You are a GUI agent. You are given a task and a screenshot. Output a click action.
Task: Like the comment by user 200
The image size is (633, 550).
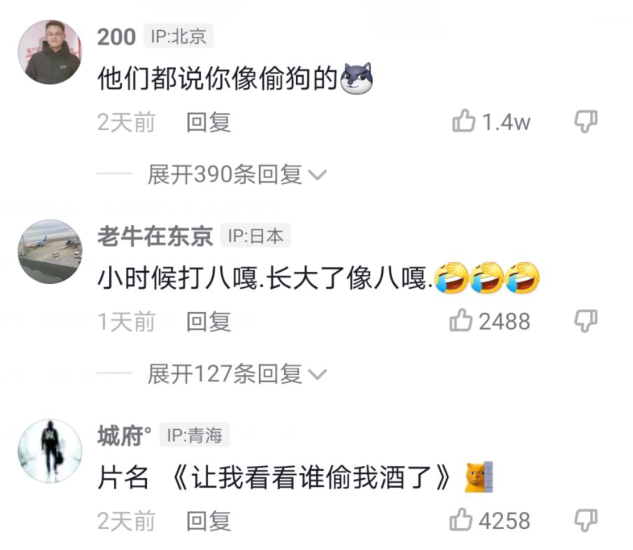tap(463, 121)
